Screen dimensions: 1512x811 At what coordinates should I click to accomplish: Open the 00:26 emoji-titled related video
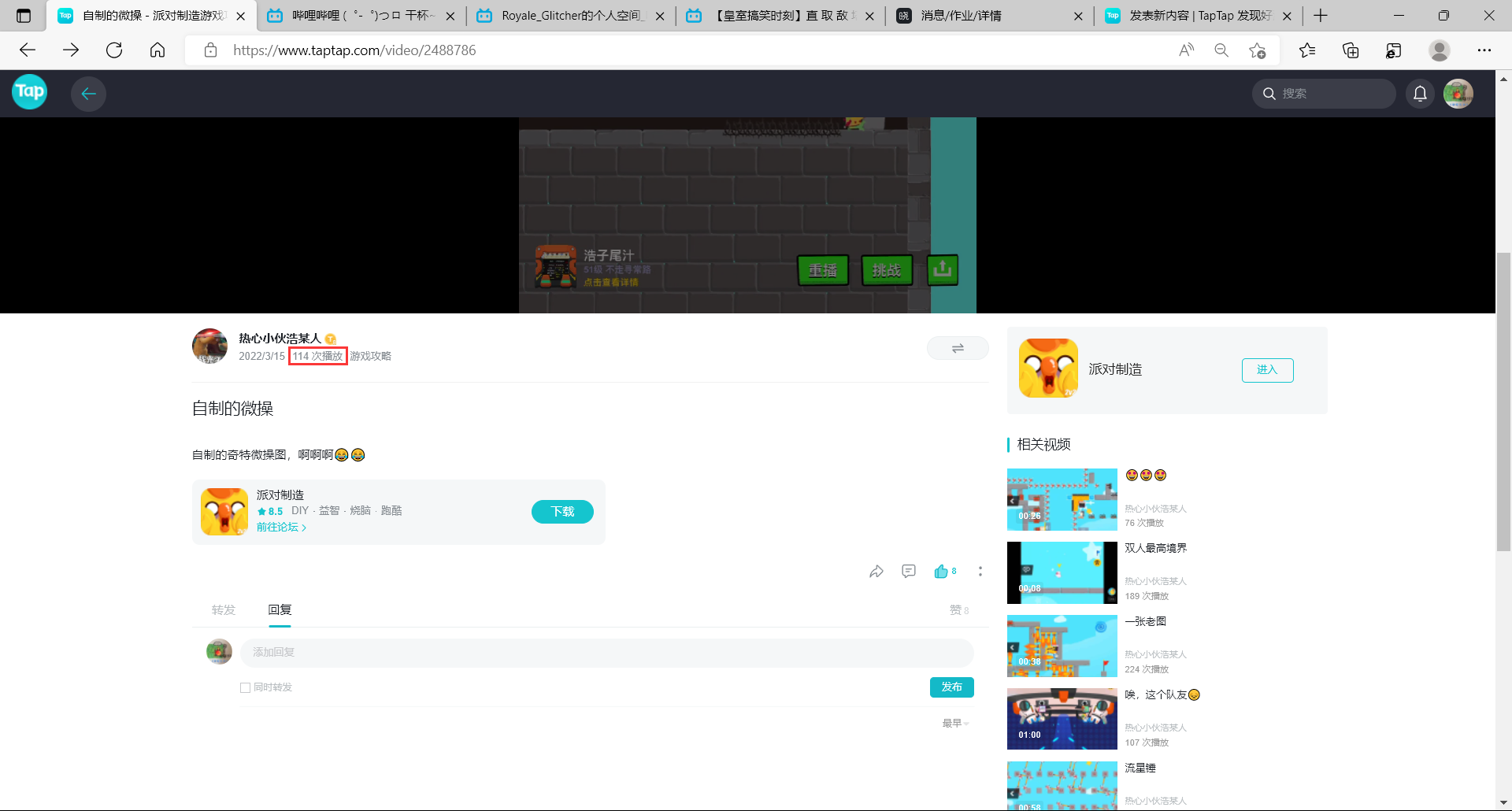pos(1062,500)
